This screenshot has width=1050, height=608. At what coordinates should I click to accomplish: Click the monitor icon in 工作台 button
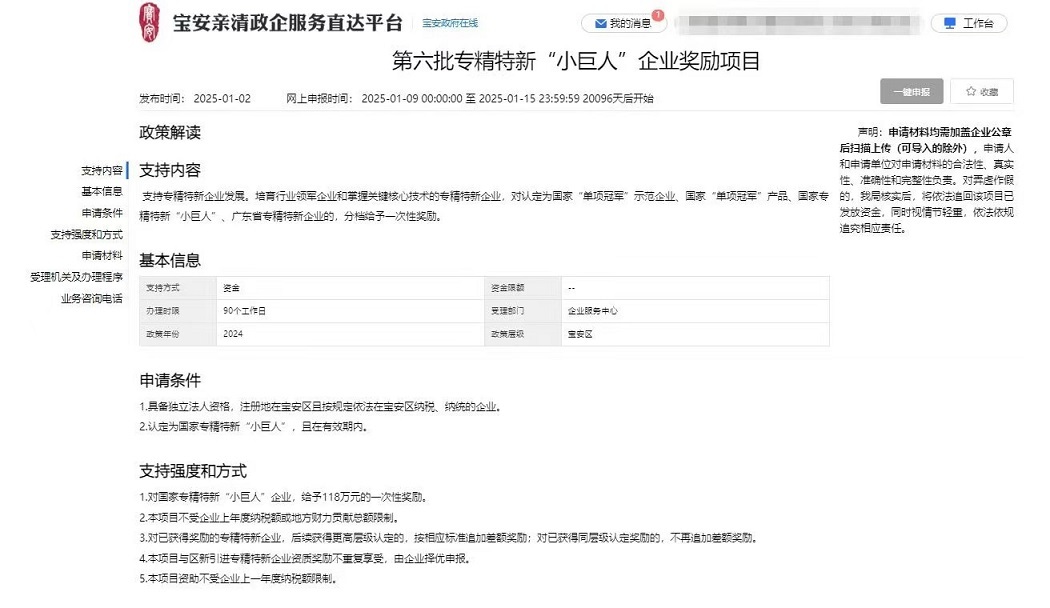pyautogui.click(x=948, y=23)
